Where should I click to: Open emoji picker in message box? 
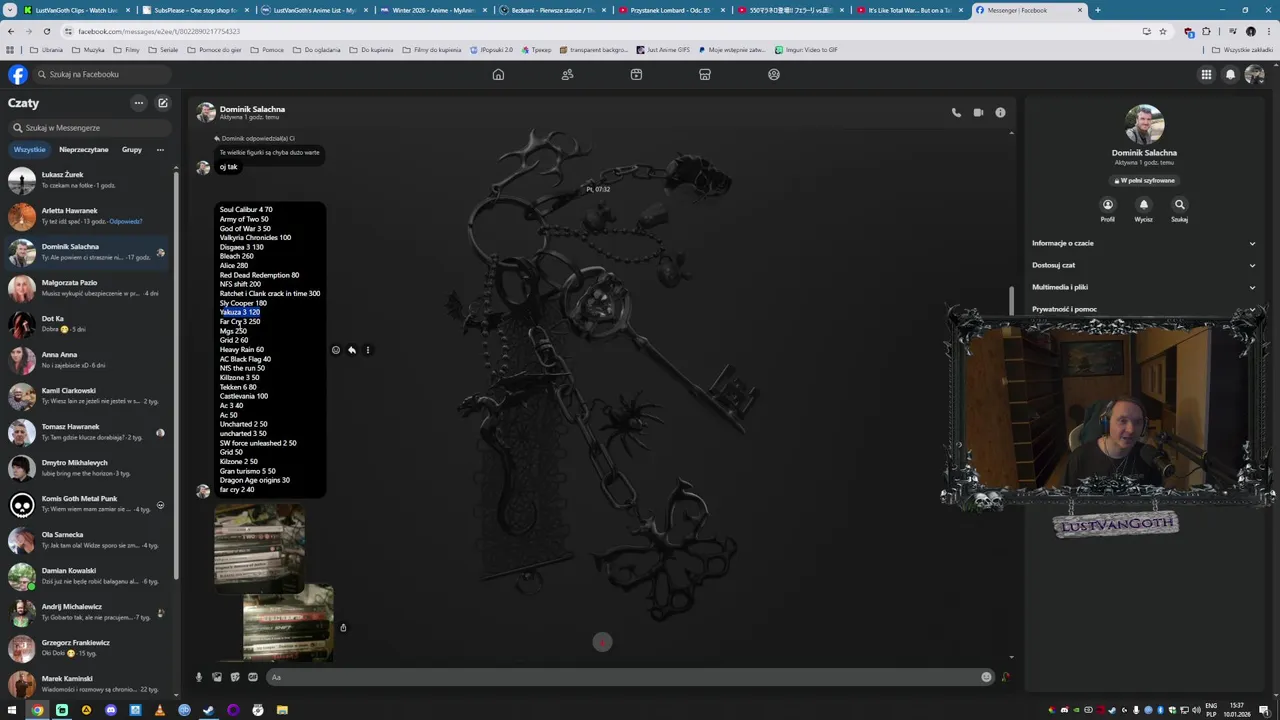point(986,677)
